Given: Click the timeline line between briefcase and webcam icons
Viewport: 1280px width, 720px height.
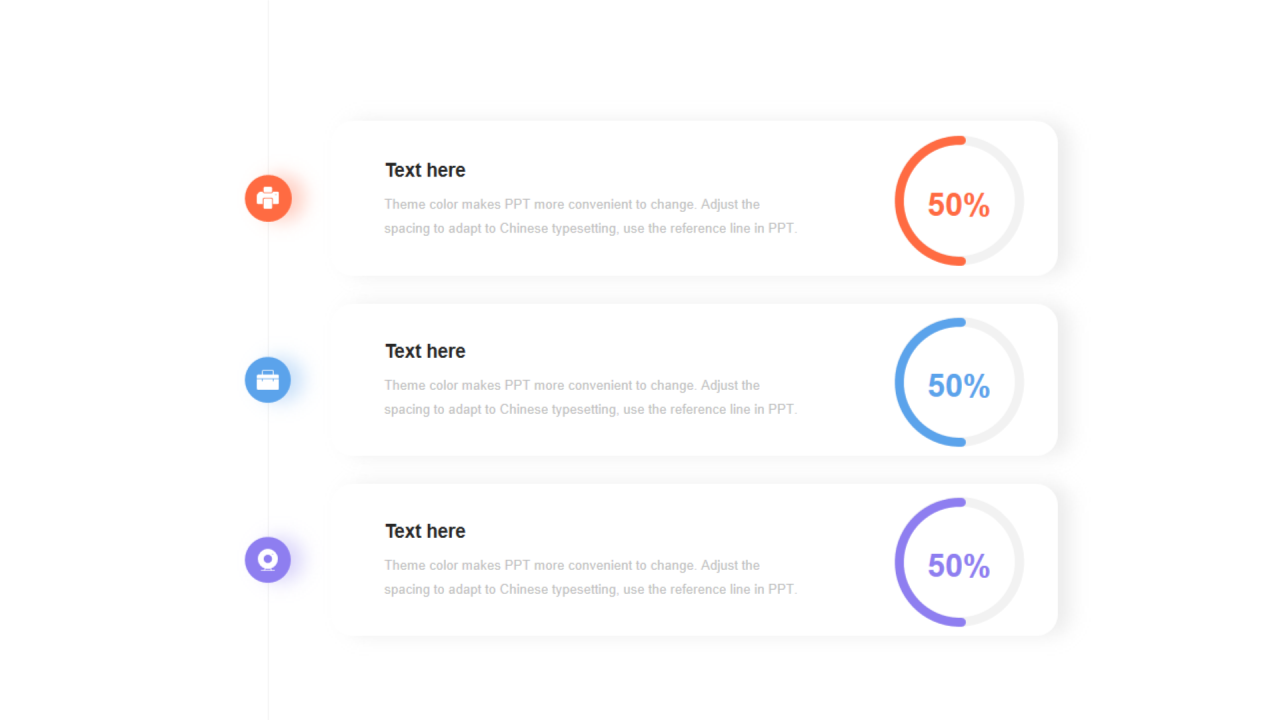Looking at the screenshot, I should point(268,470).
